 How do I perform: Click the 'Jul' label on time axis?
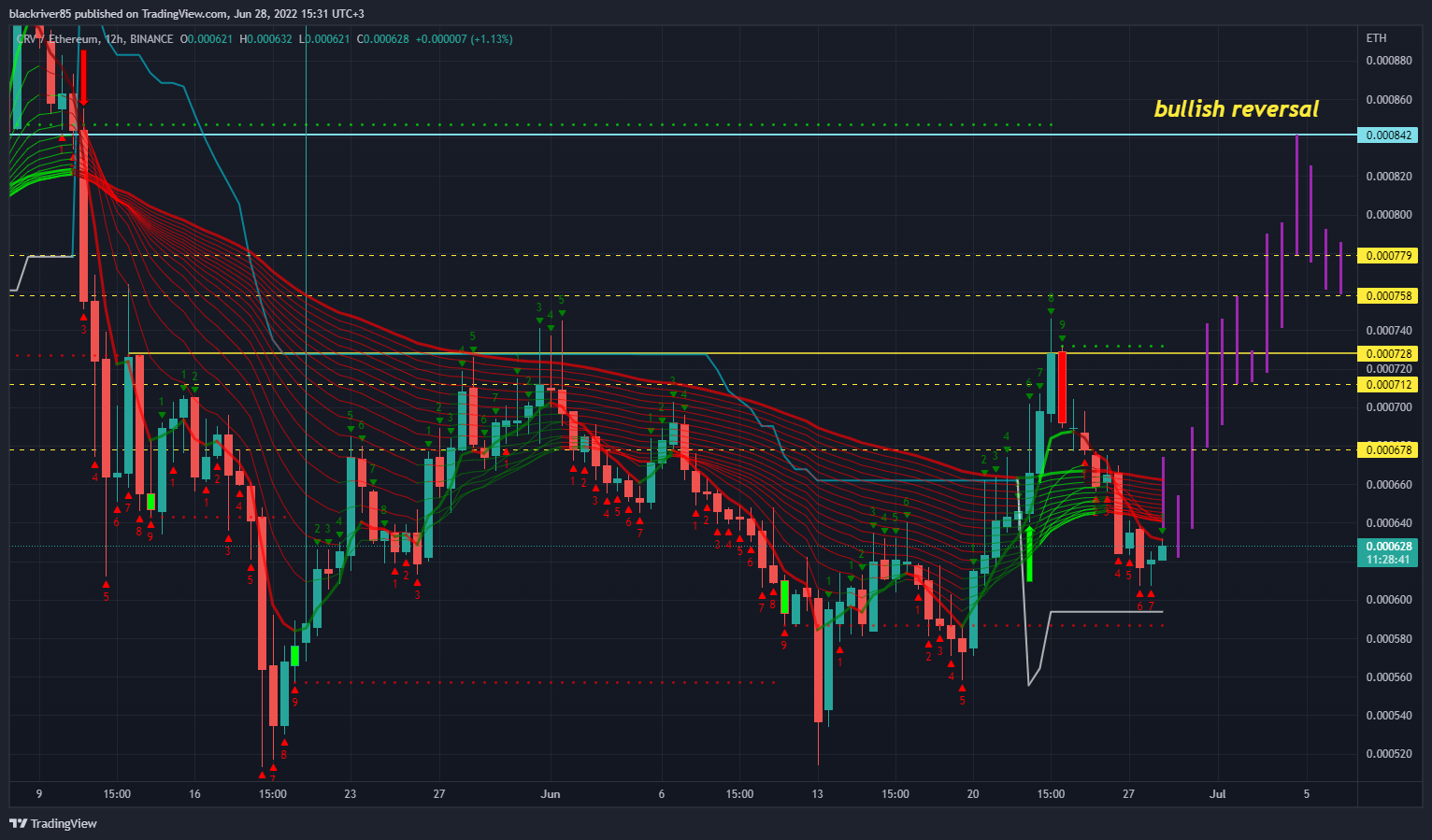click(1217, 794)
